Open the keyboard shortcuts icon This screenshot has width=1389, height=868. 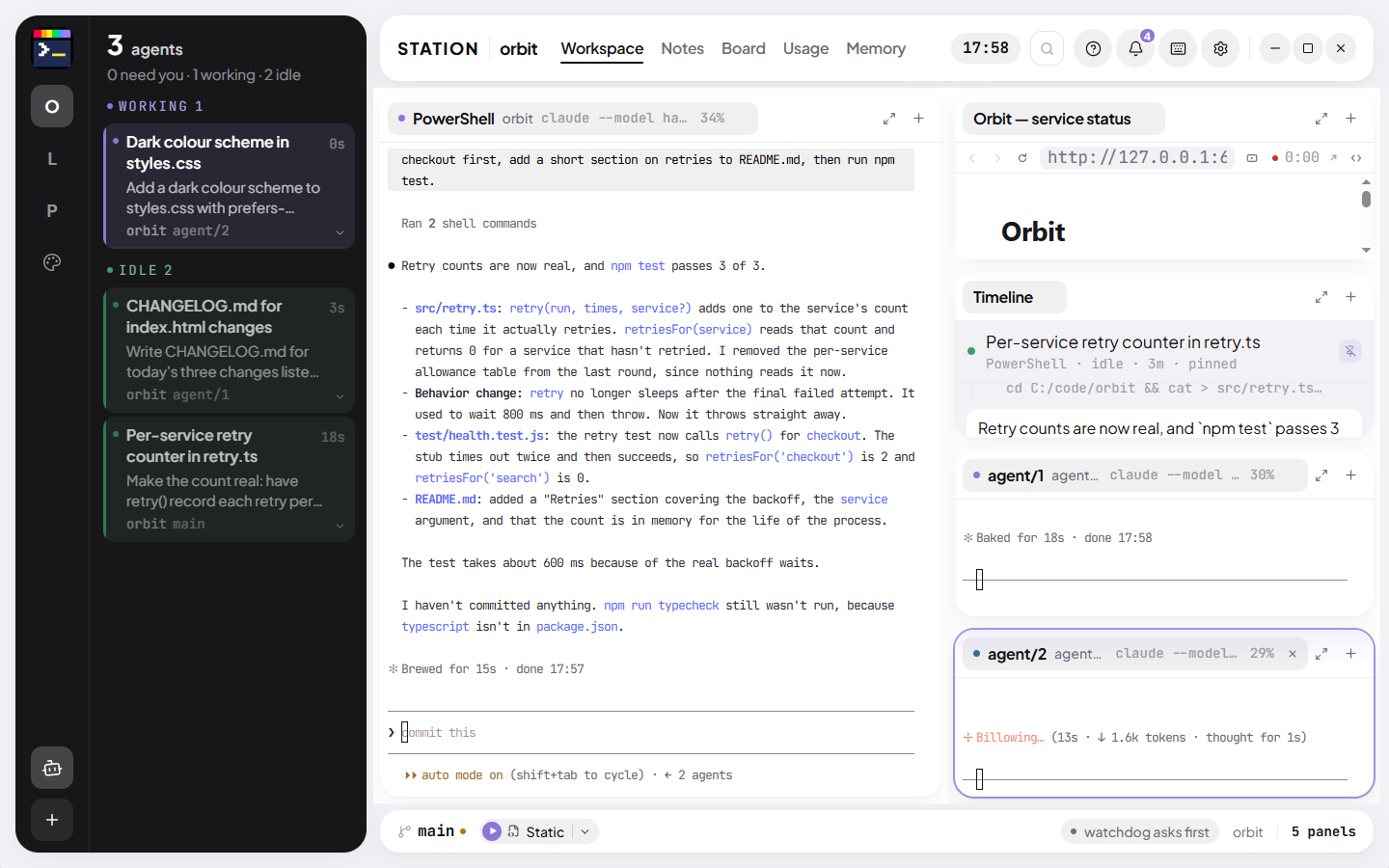1178,48
